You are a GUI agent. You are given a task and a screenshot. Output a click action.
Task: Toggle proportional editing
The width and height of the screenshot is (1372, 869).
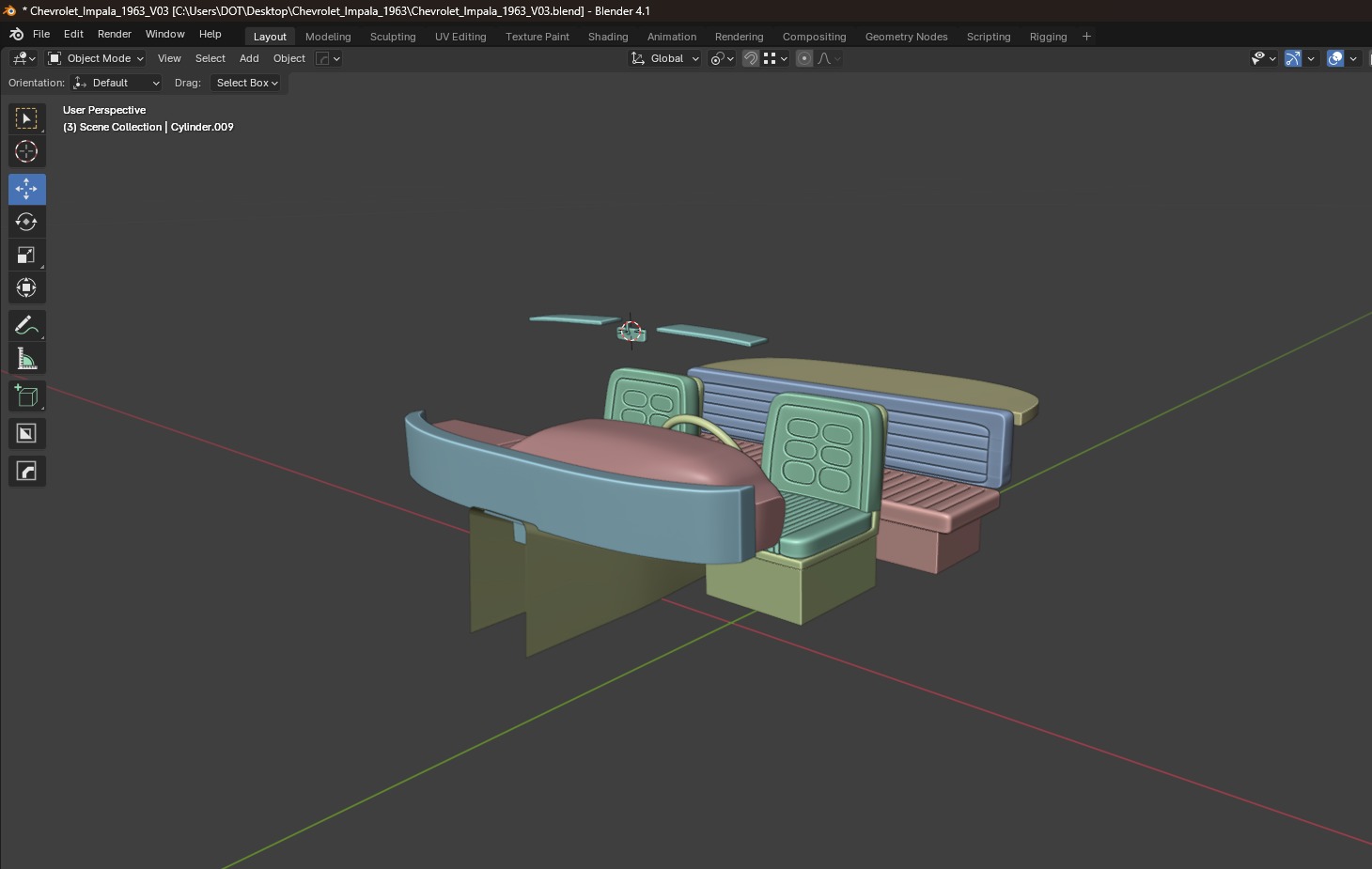804,58
